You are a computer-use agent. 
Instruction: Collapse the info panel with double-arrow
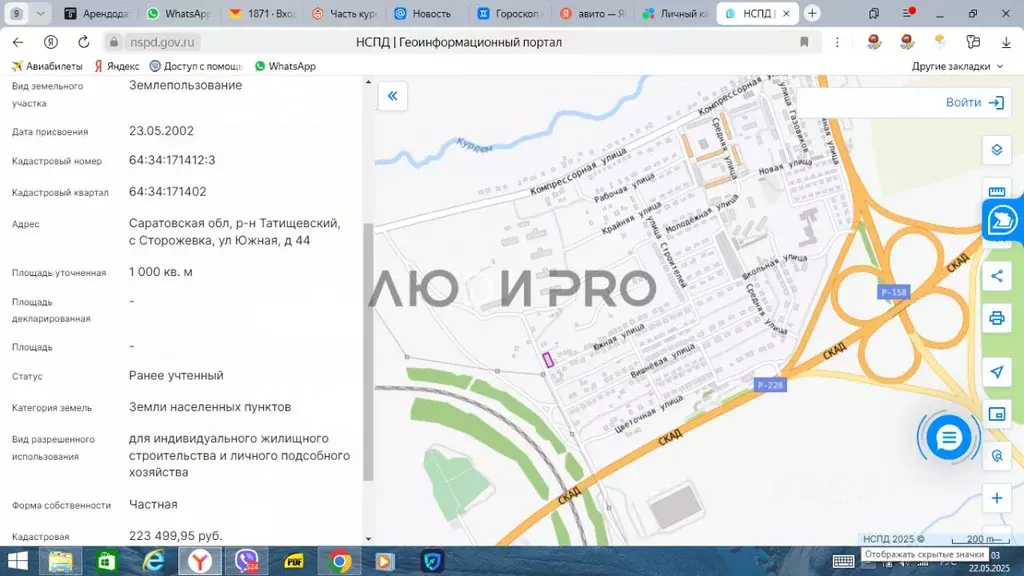[x=392, y=96]
